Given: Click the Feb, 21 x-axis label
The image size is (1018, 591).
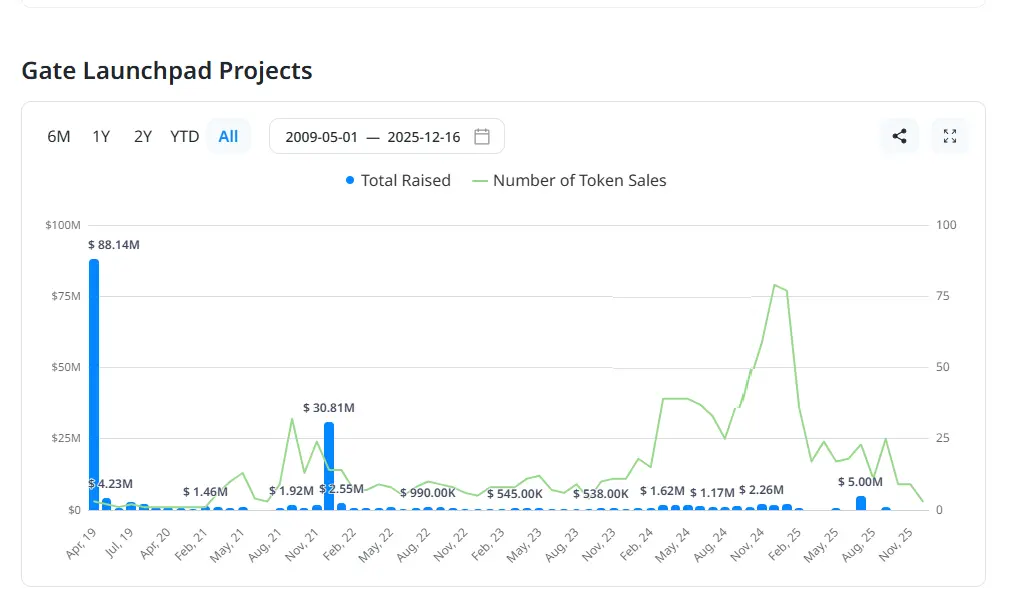Looking at the screenshot, I should [x=192, y=544].
